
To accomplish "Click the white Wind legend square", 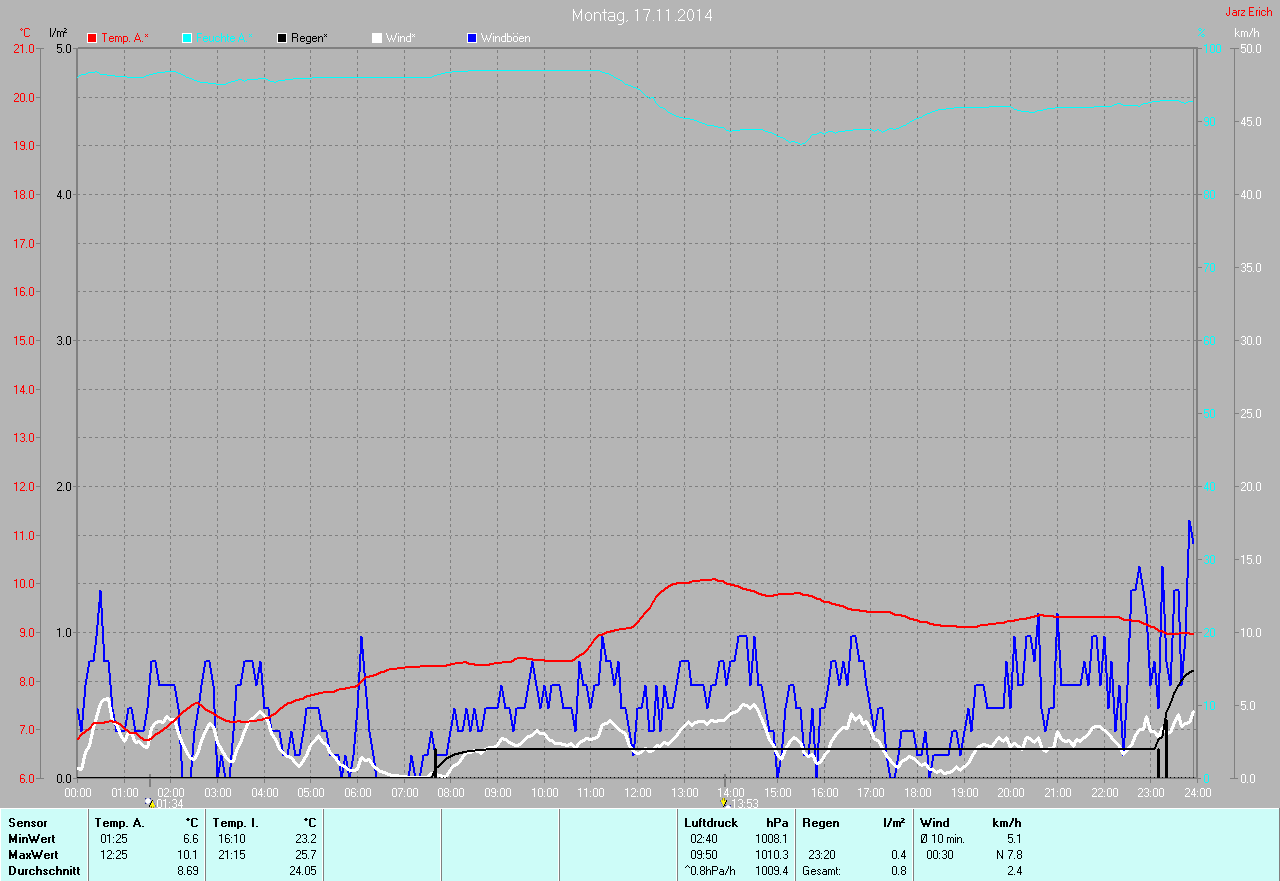I will pos(377,38).
